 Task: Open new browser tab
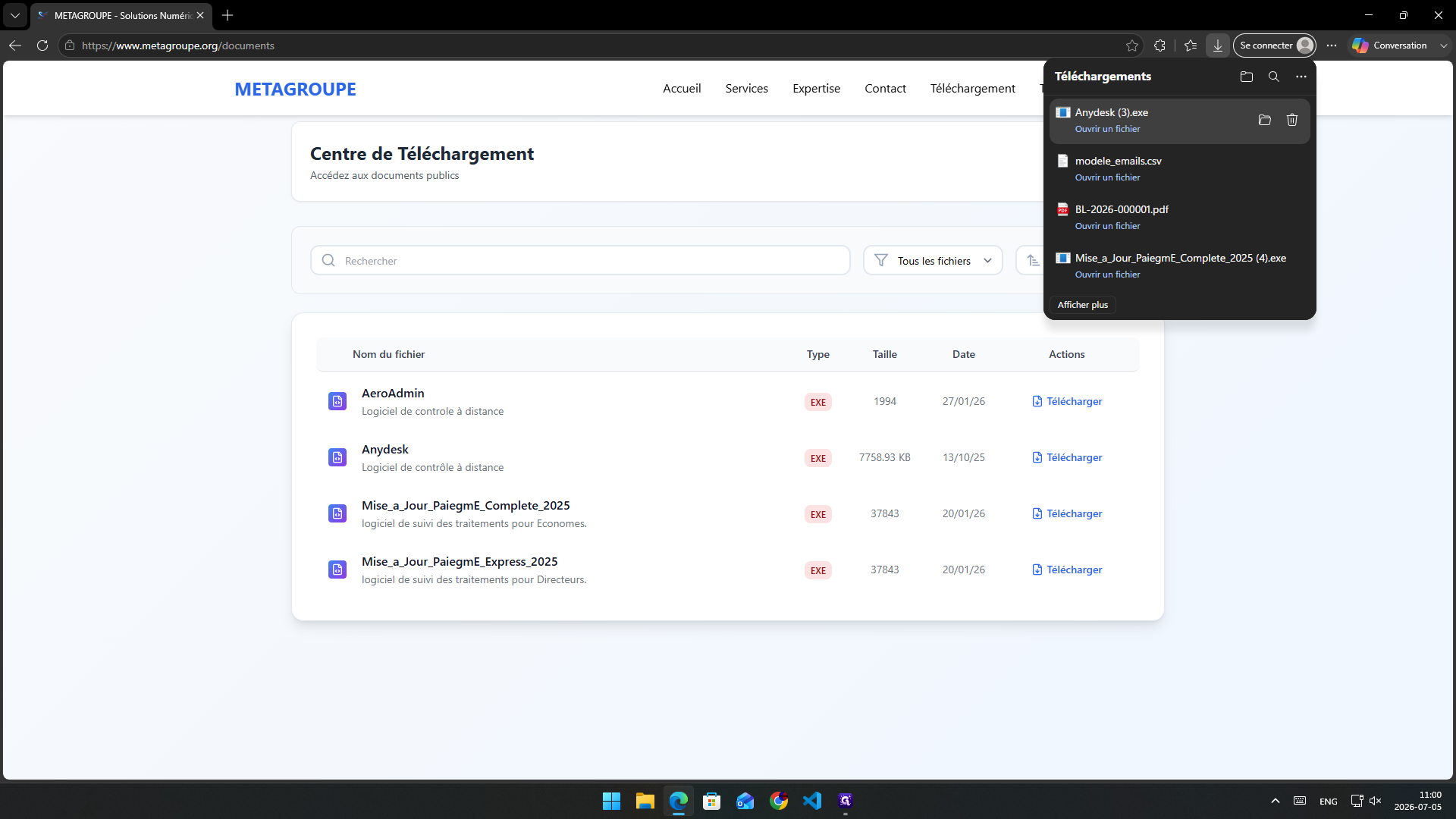point(227,15)
